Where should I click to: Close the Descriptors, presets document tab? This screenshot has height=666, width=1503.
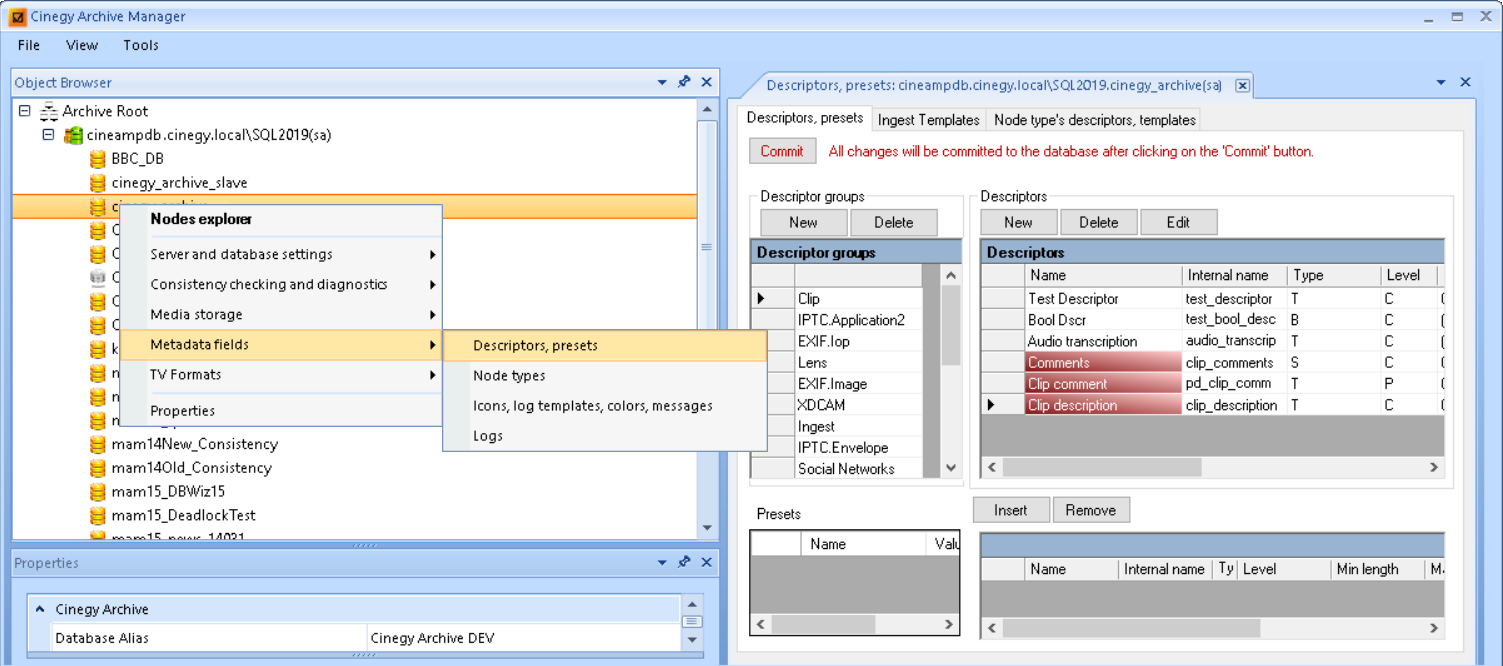(x=1242, y=86)
